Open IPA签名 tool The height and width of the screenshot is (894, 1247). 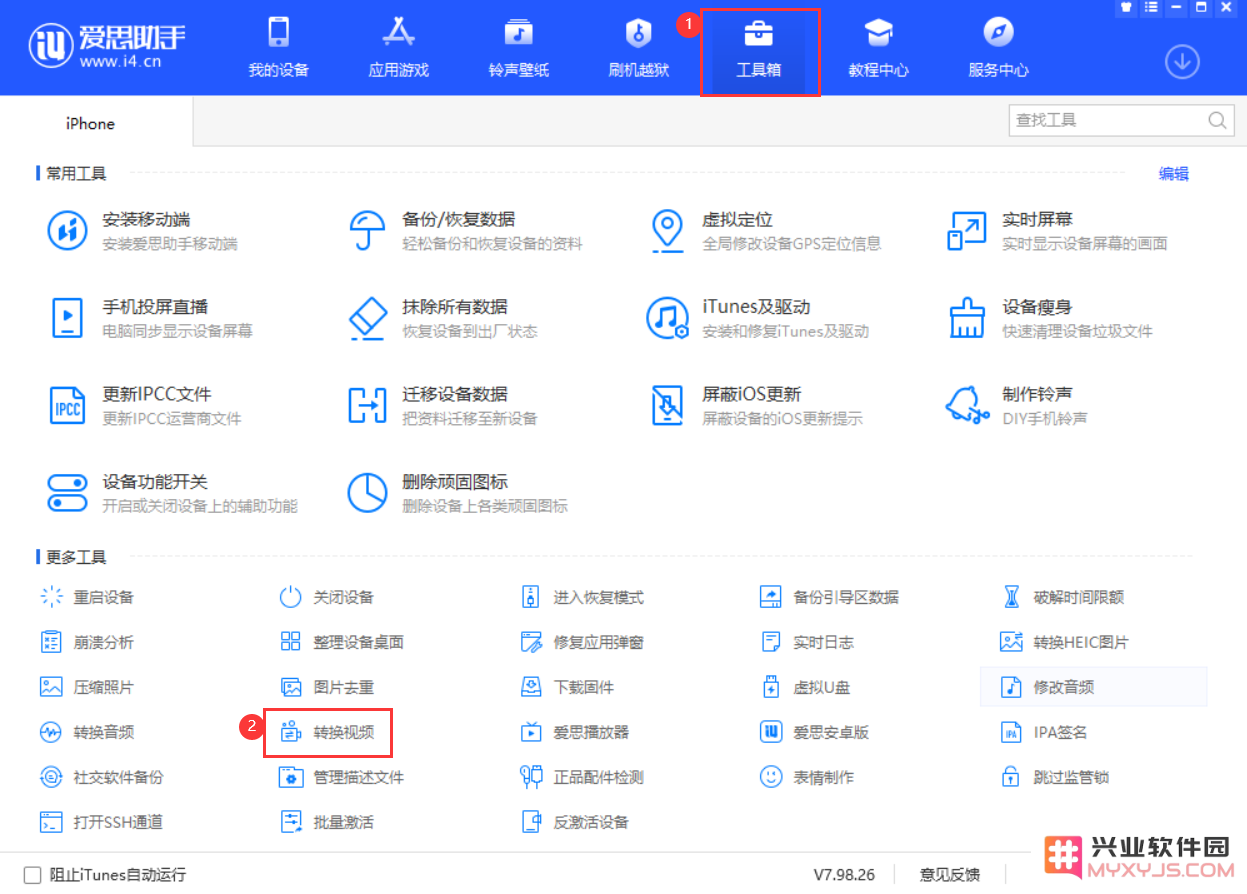[x=1045, y=732]
